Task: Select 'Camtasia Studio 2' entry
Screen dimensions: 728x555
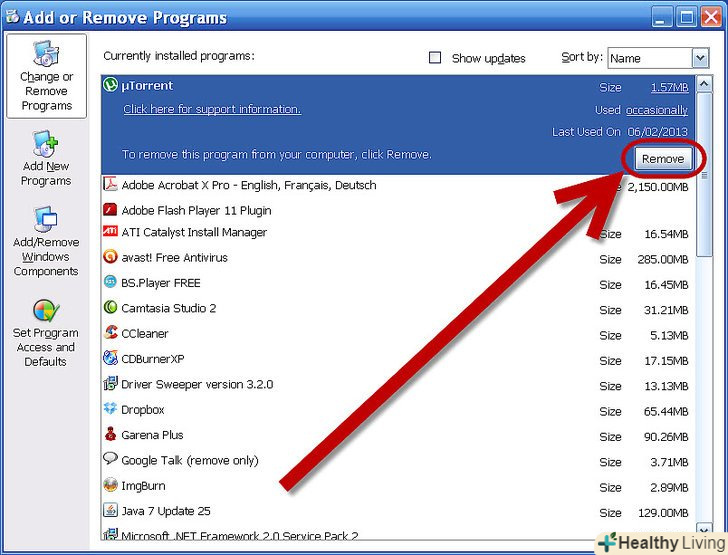Action: pyautogui.click(x=169, y=308)
